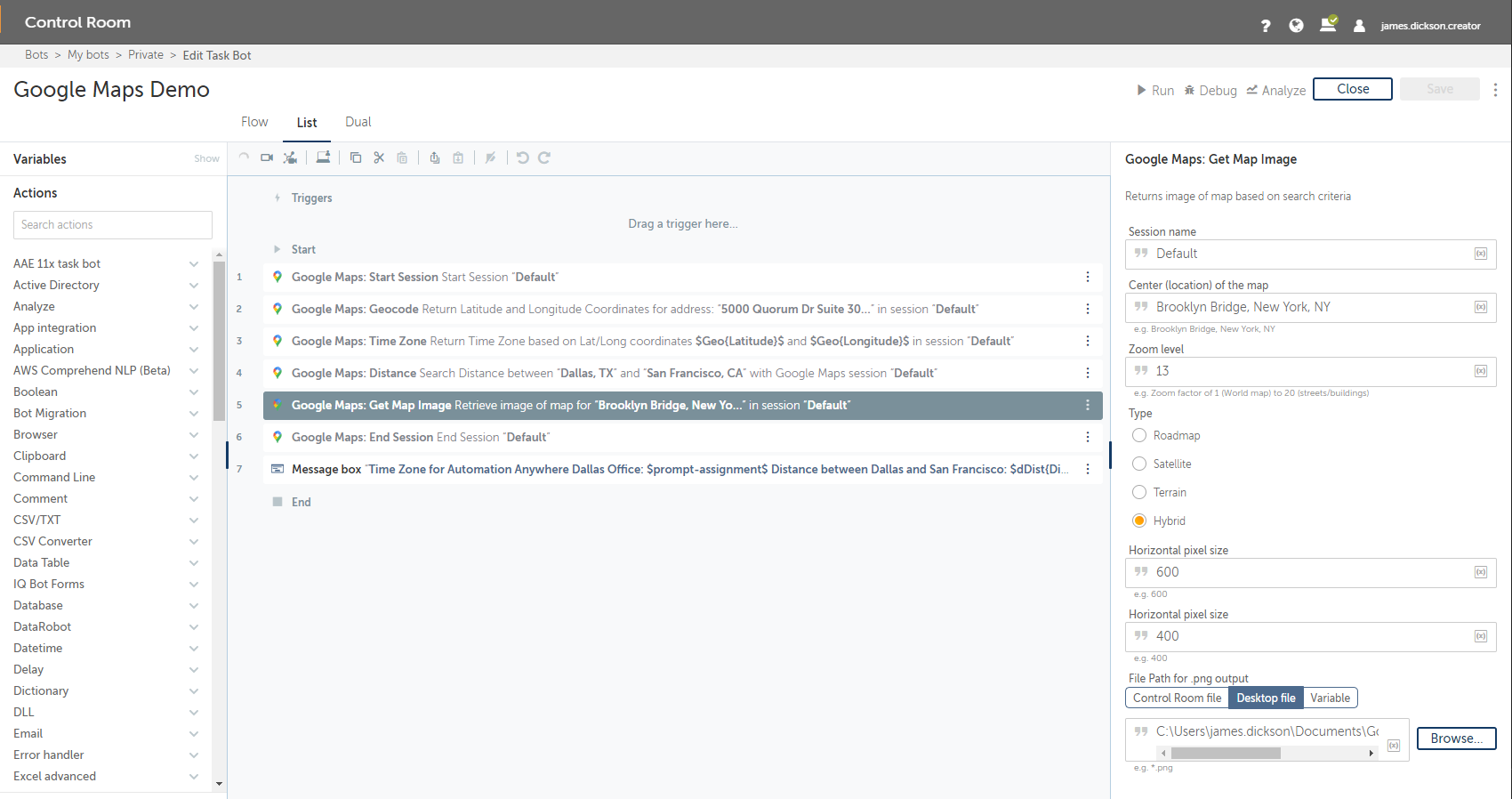Switch to the Dual view tab
The image size is (1512, 799).
tap(358, 122)
